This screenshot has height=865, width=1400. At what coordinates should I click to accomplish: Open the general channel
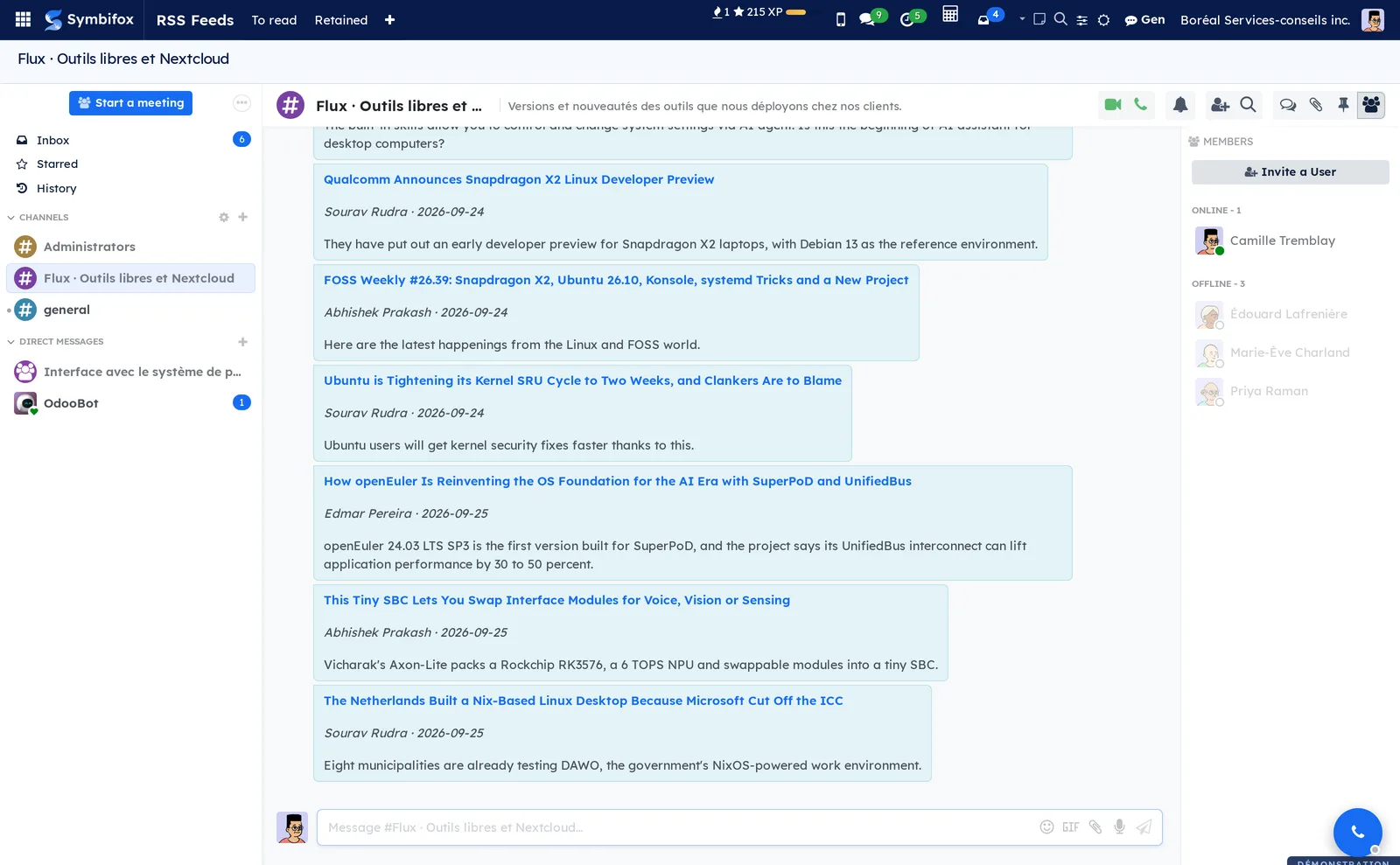coord(131,310)
